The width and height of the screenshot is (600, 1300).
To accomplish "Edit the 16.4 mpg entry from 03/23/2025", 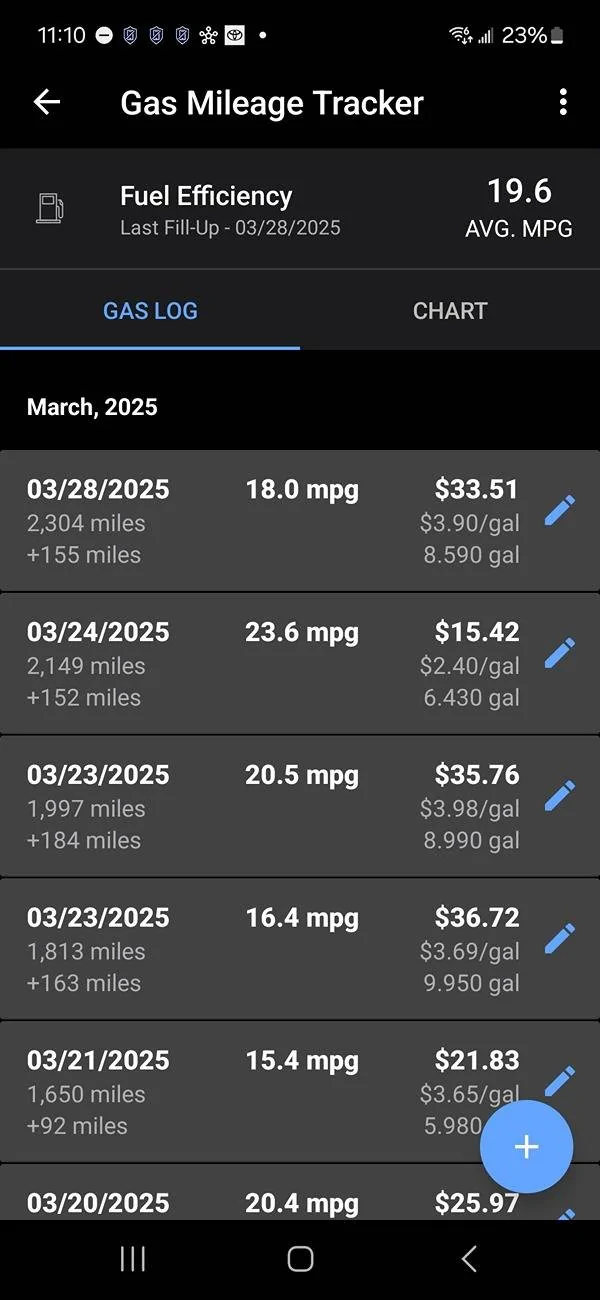I will point(561,938).
